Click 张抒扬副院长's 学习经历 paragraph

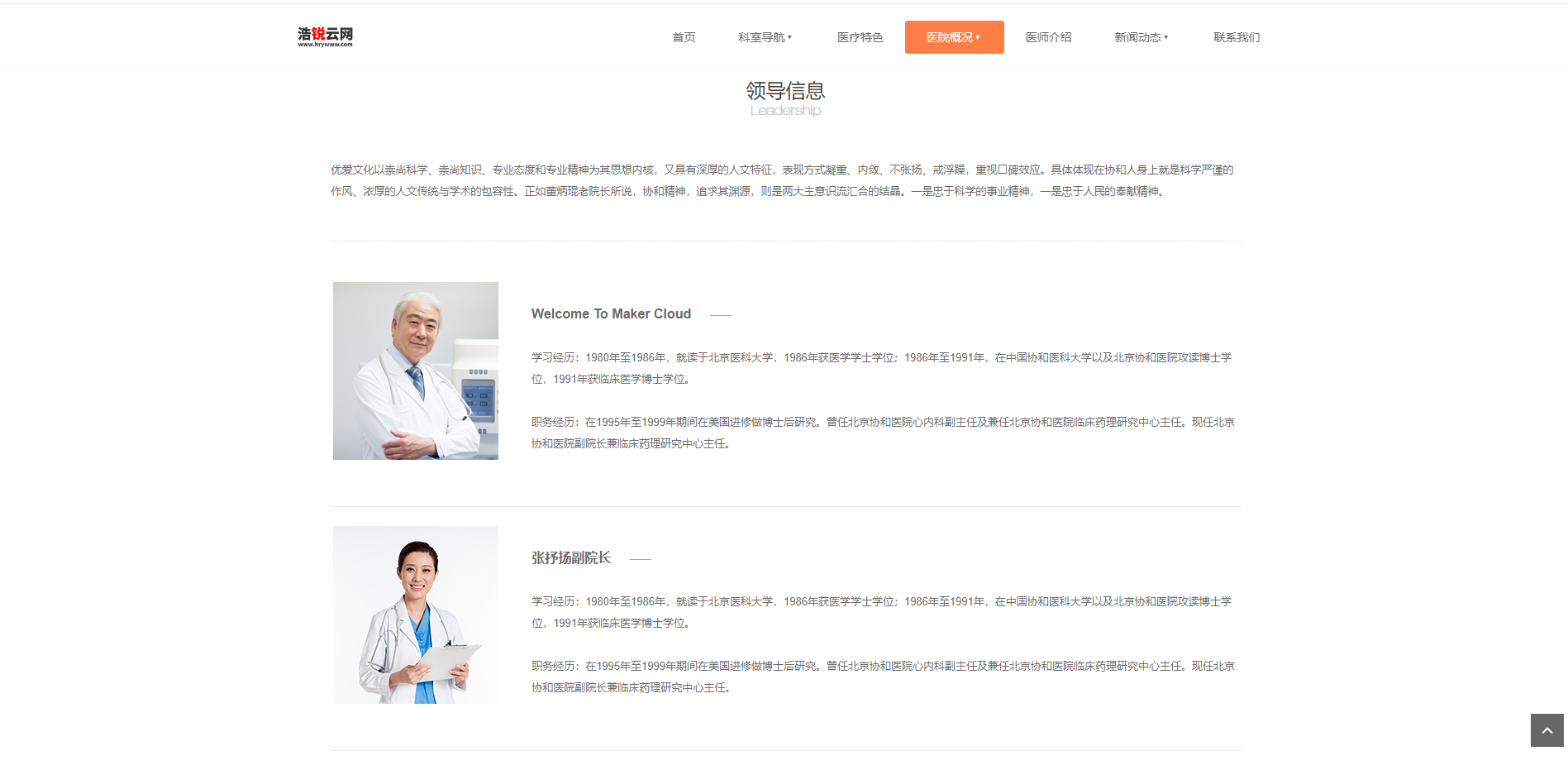tap(882, 612)
